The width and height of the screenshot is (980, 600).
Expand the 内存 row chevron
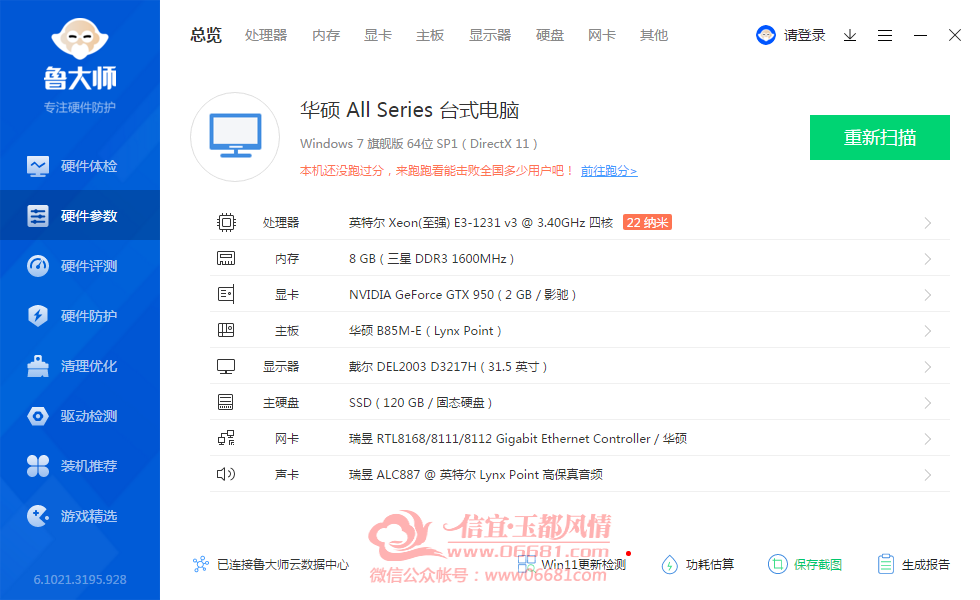(x=928, y=259)
